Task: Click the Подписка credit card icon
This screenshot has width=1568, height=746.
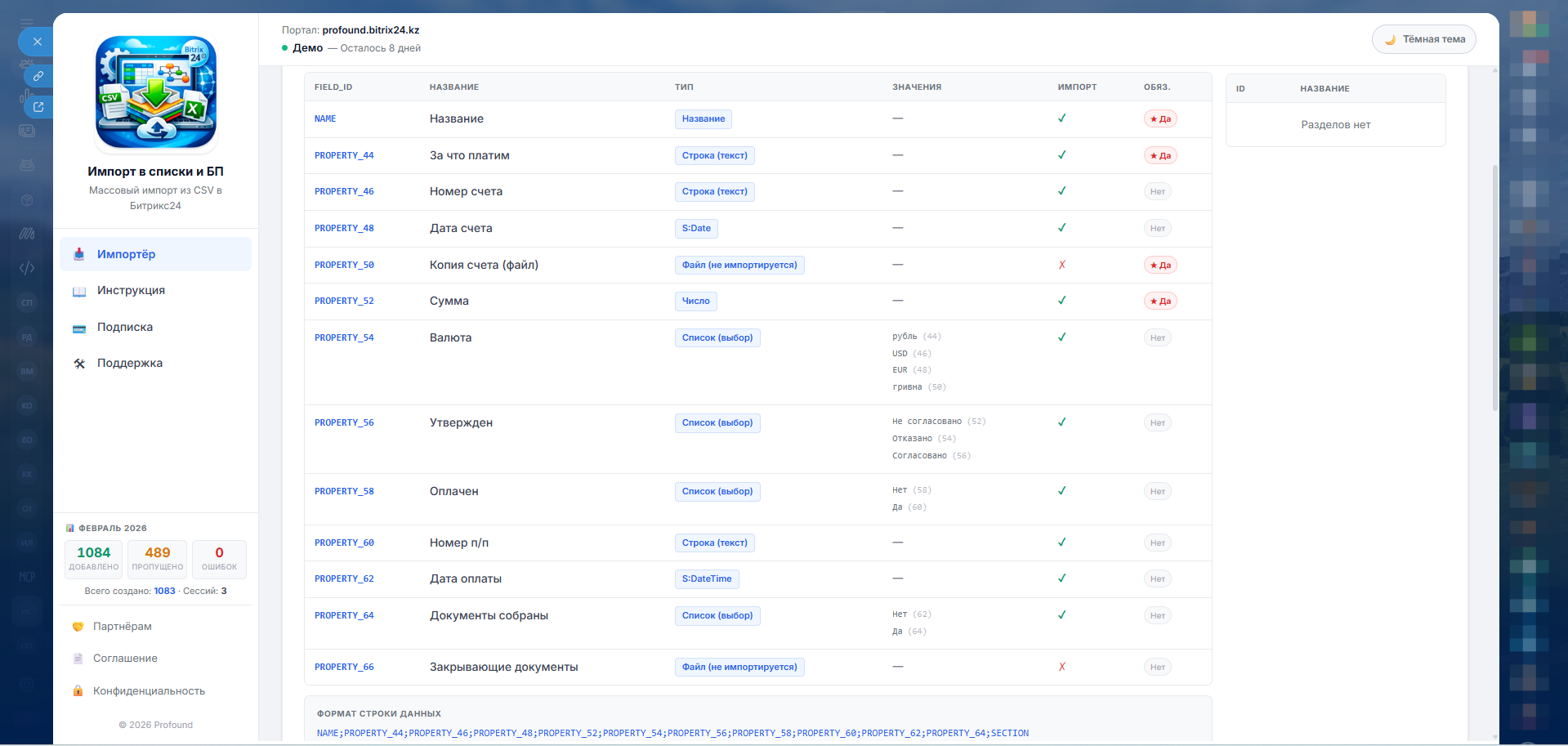Action: point(79,328)
